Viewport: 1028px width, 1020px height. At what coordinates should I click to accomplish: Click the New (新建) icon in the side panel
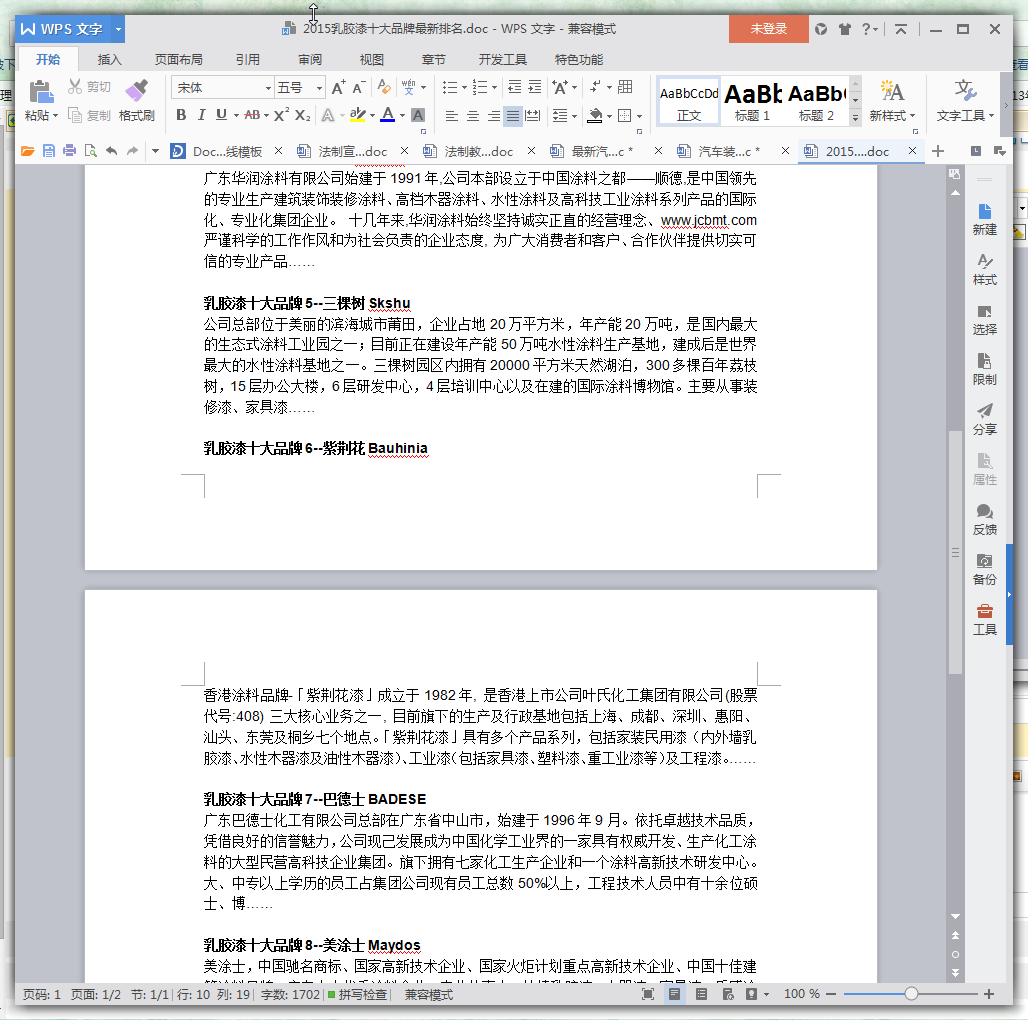coord(985,212)
